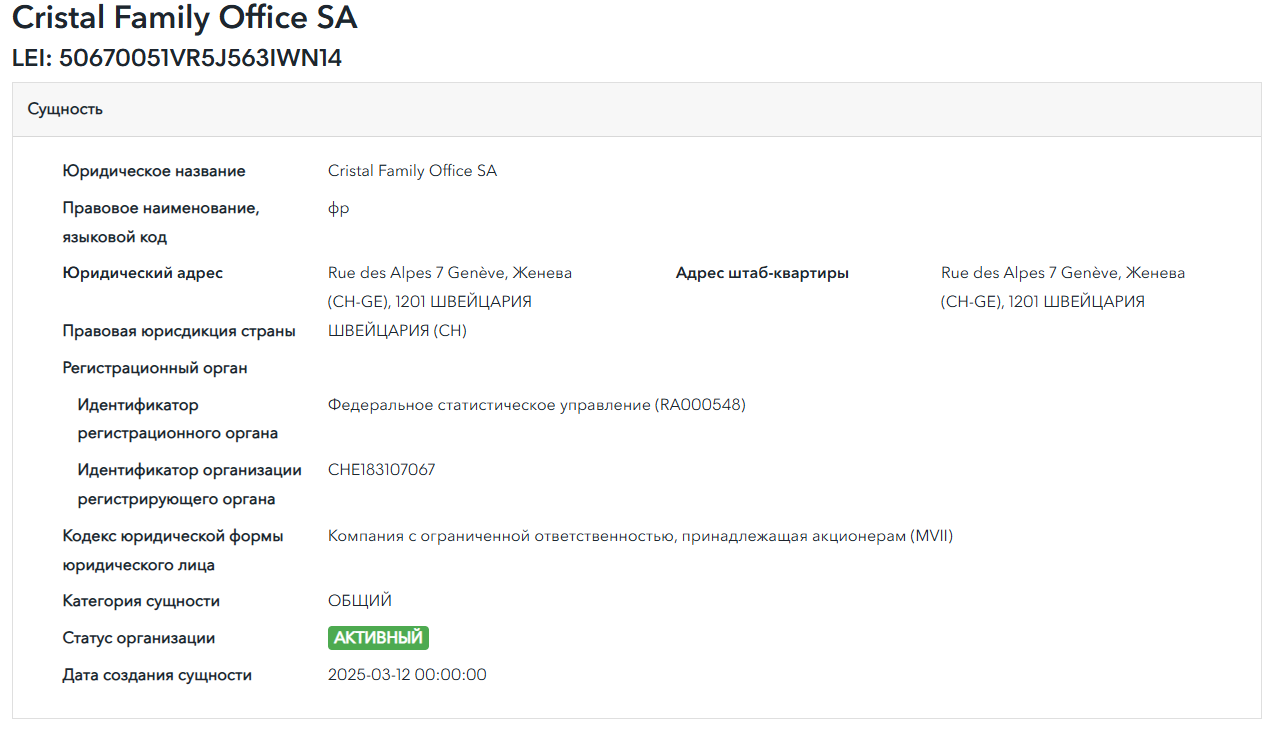Click the Статус организации label
This screenshot has width=1268, height=733.
coord(139,638)
